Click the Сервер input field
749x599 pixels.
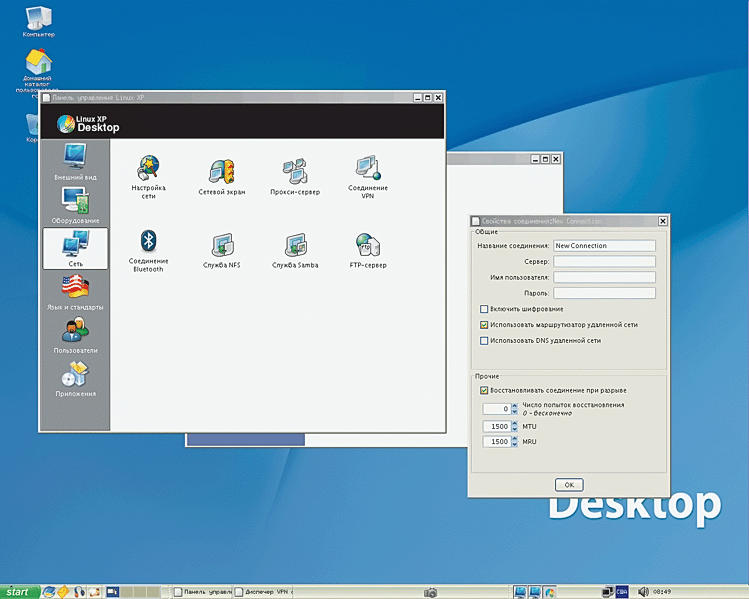[604, 261]
